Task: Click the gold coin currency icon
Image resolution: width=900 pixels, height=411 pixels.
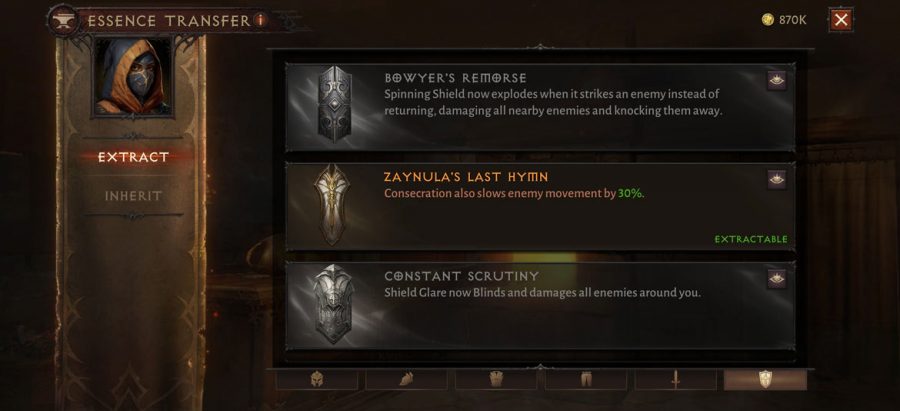Action: (767, 20)
